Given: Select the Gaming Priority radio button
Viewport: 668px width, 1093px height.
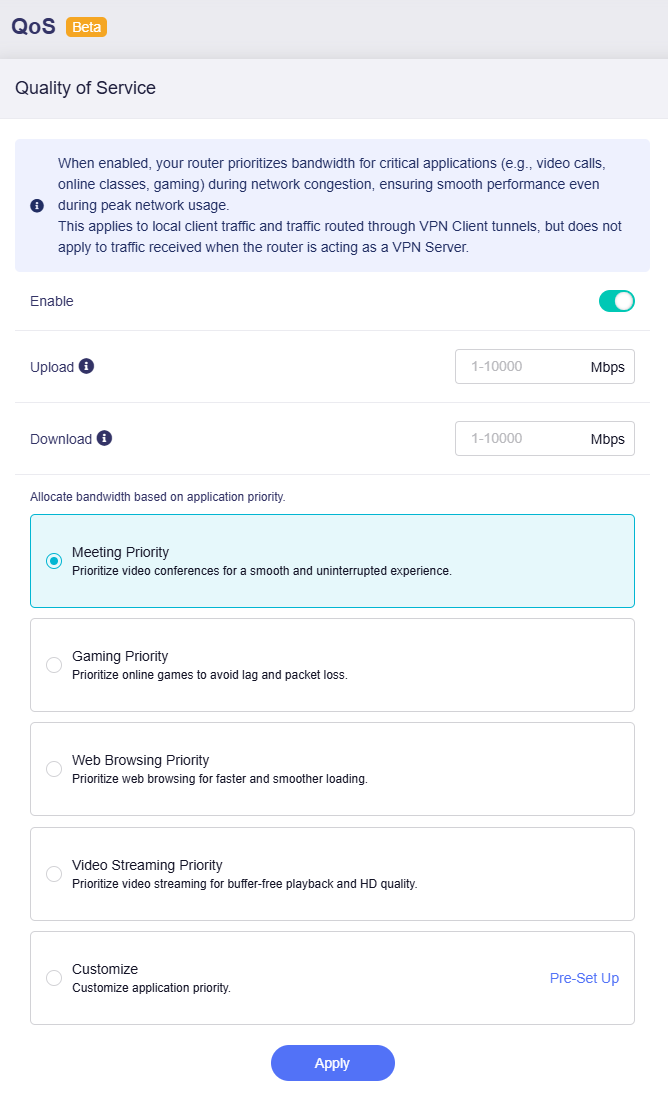Looking at the screenshot, I should [54, 665].
